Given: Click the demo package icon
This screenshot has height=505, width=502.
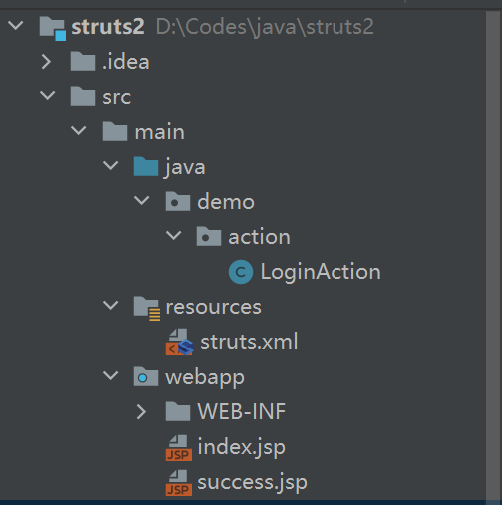Looking at the screenshot, I should [178, 201].
